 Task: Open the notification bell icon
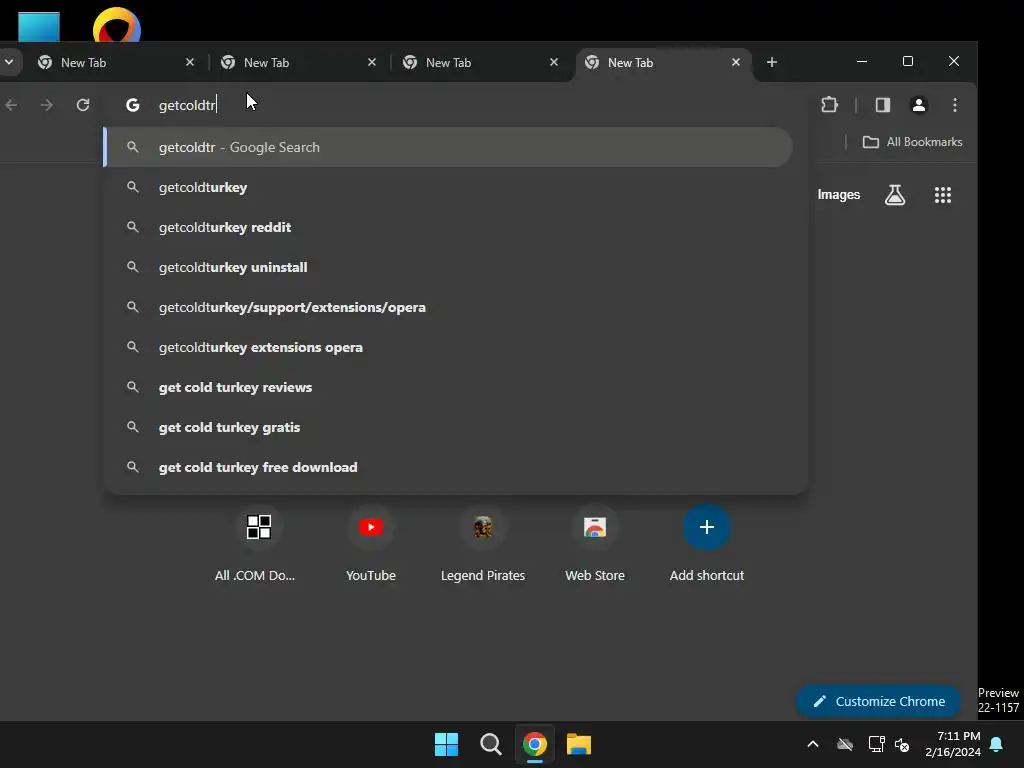tap(997, 744)
